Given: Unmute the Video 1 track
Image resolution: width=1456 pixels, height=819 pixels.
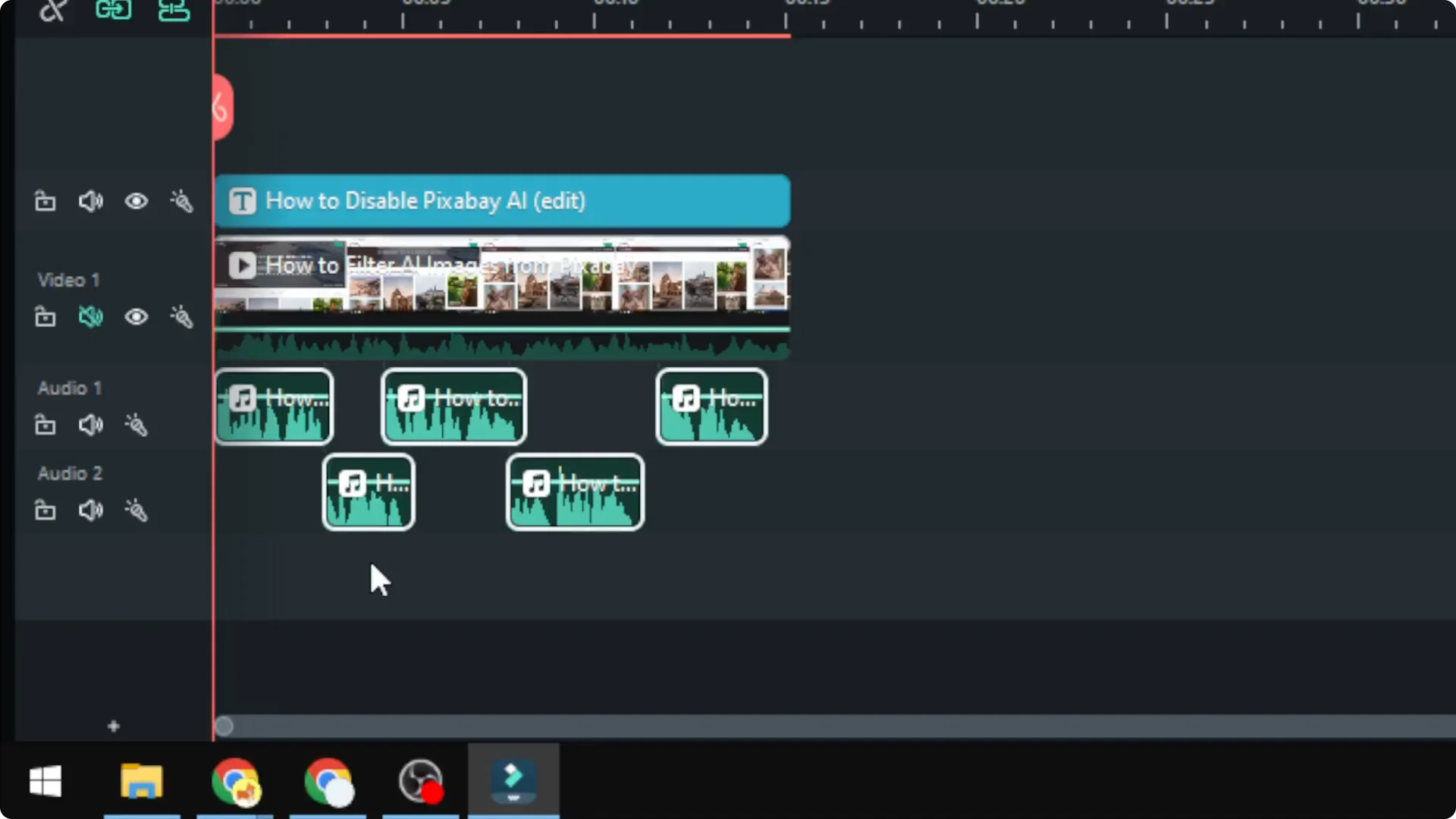Looking at the screenshot, I should pyautogui.click(x=90, y=317).
